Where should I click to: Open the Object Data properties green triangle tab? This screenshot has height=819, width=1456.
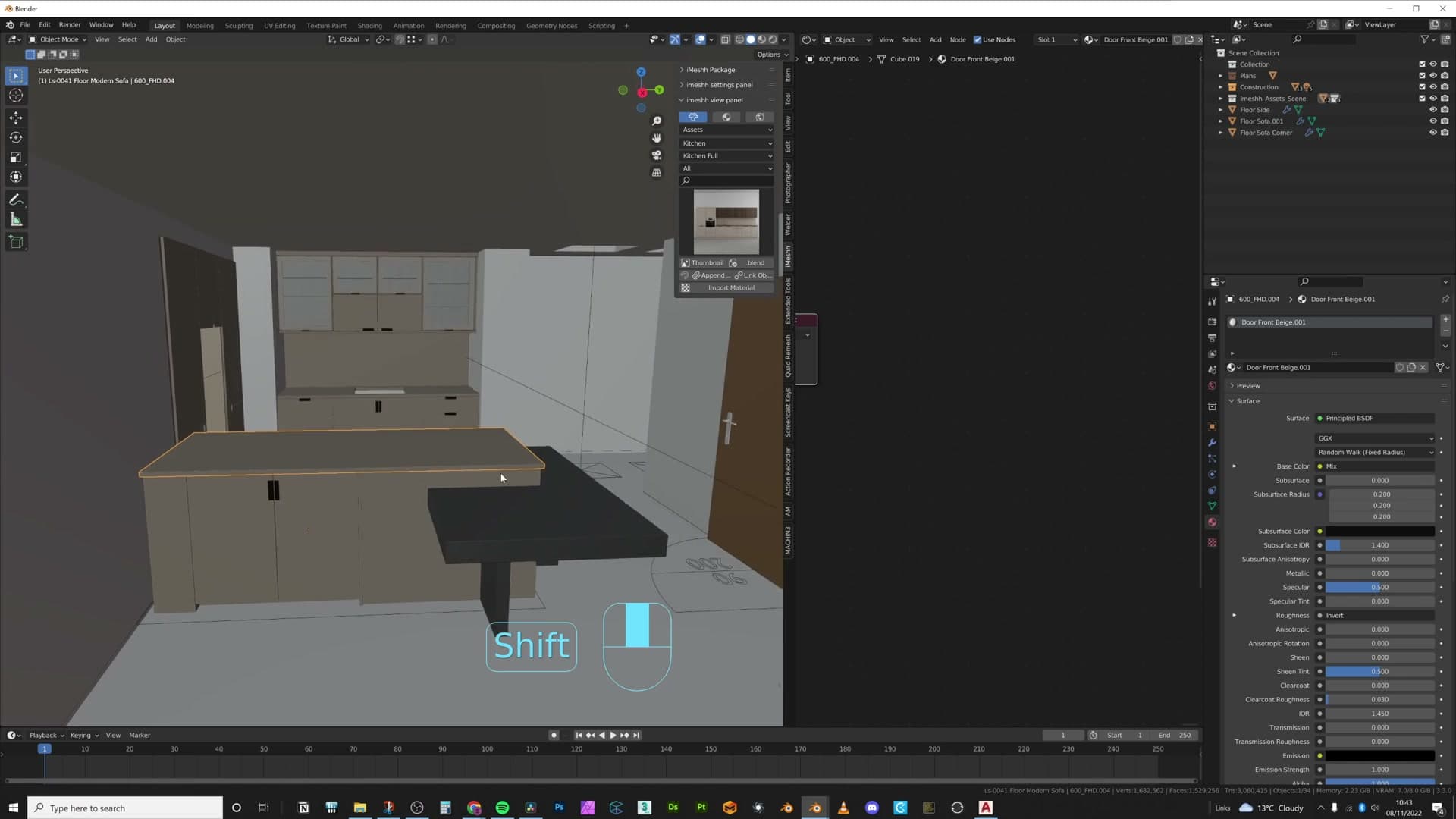tap(1212, 507)
